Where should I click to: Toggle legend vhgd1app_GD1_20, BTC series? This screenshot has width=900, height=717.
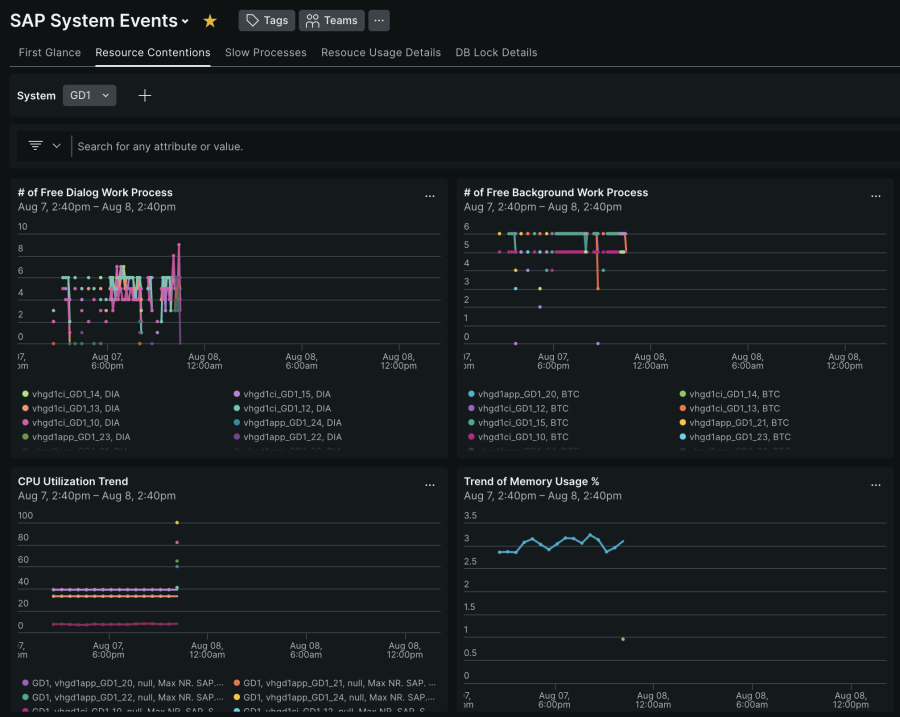(x=523, y=394)
